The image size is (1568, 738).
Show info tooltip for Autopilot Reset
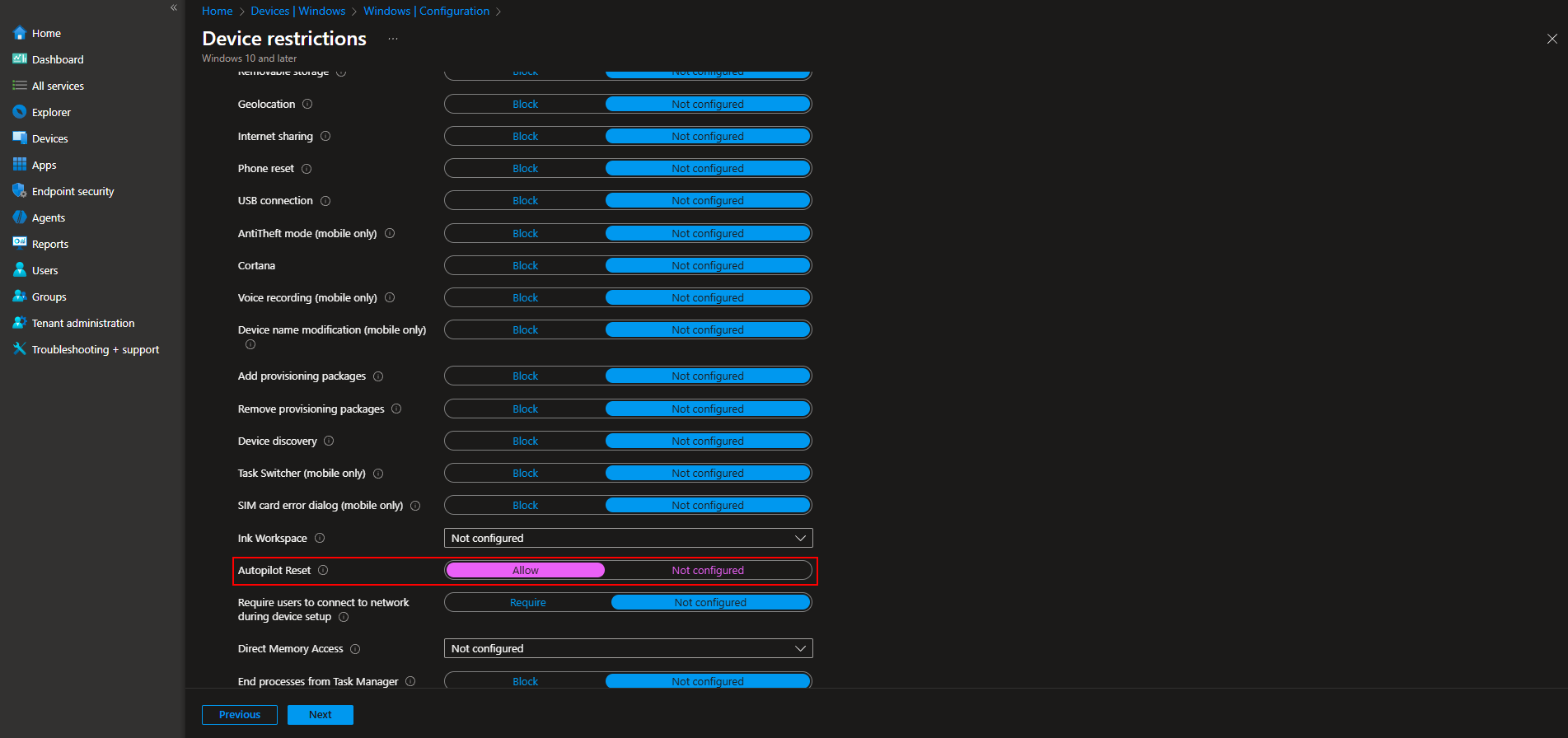pos(323,570)
